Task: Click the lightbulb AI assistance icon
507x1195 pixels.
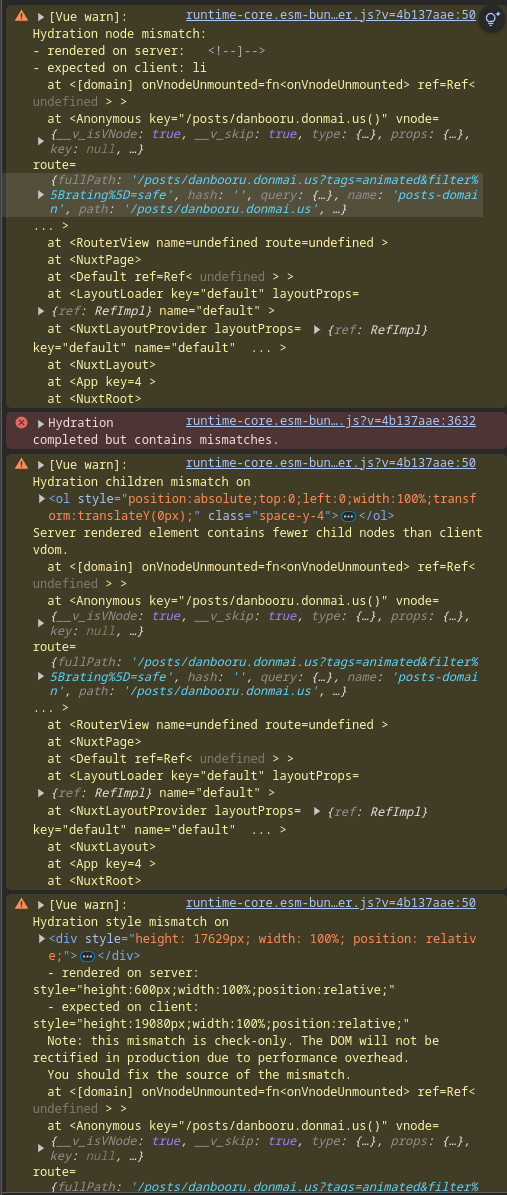Action: click(493, 19)
